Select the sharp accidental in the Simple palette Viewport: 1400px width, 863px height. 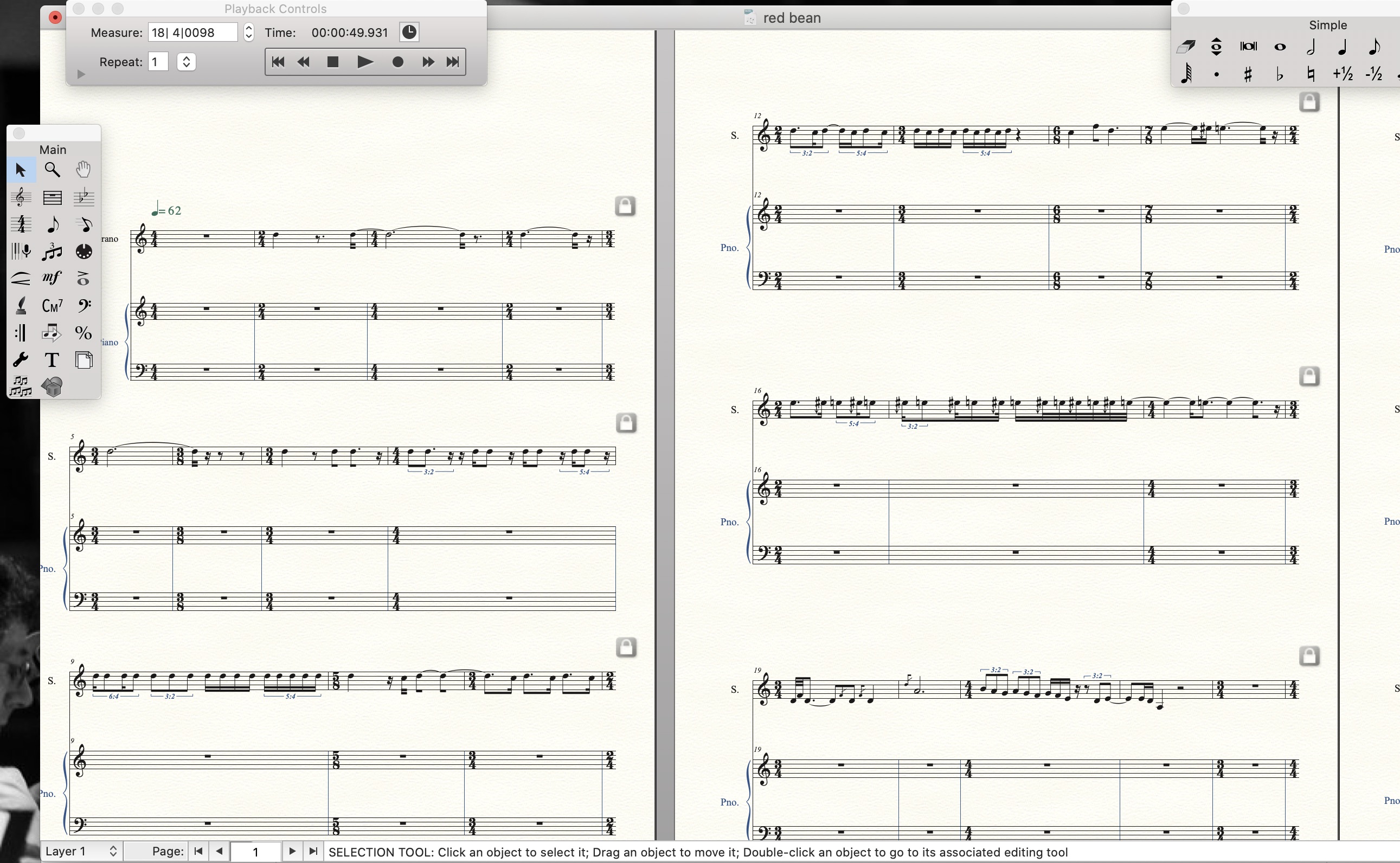[x=1248, y=74]
